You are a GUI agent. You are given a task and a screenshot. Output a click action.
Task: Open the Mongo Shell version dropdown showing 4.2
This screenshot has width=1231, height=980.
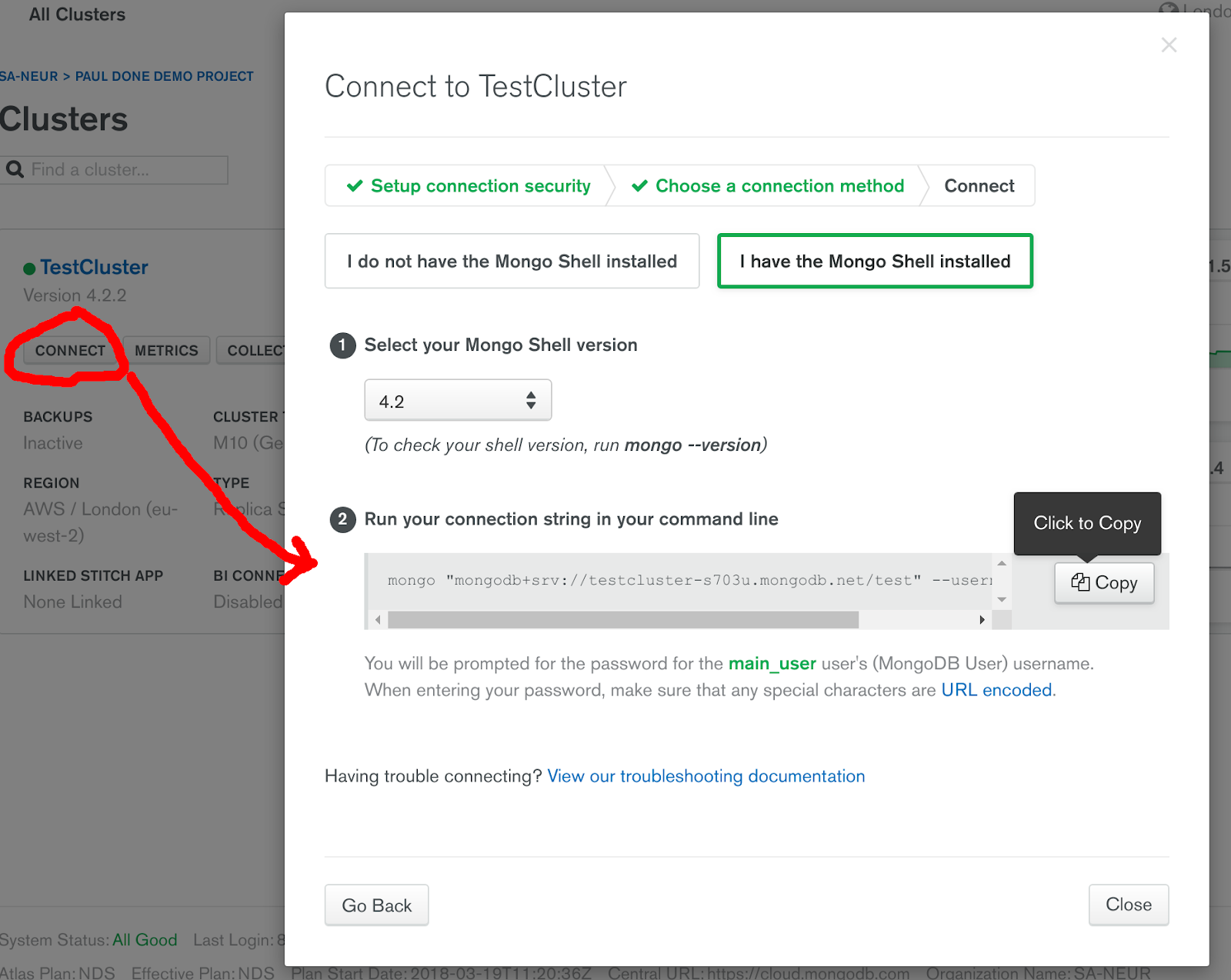pyautogui.click(x=458, y=400)
